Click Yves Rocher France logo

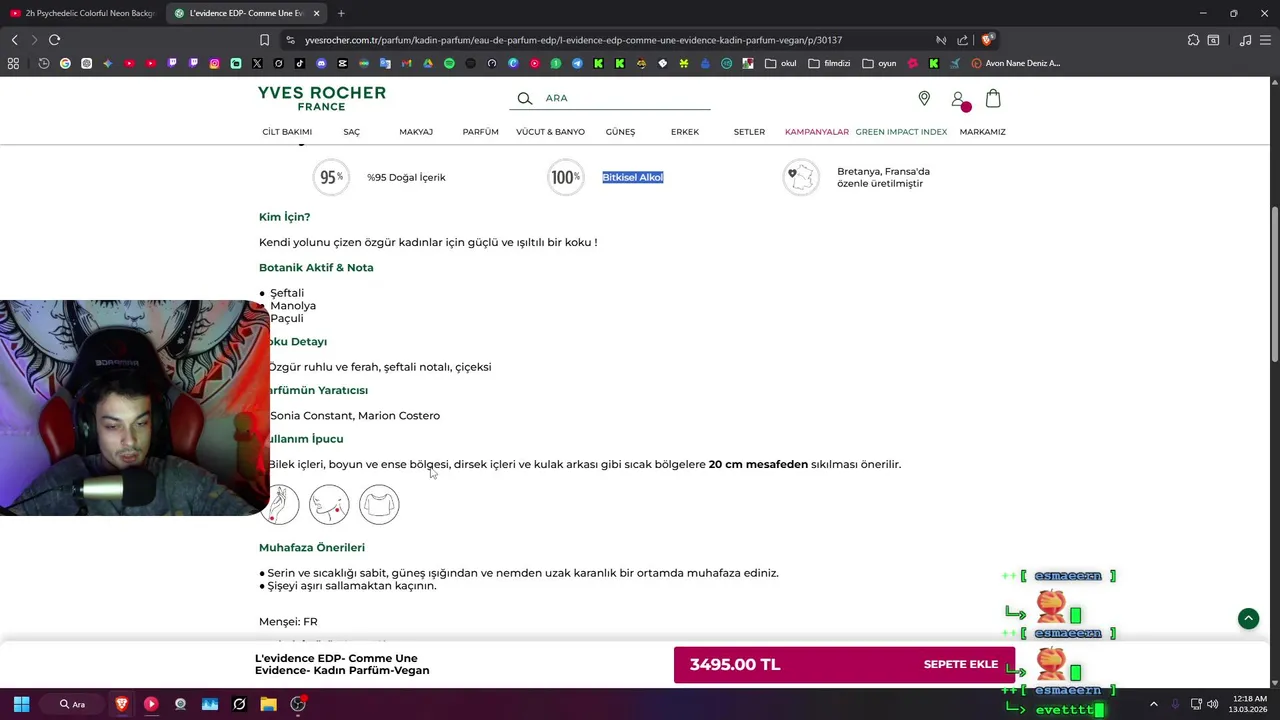click(x=322, y=98)
